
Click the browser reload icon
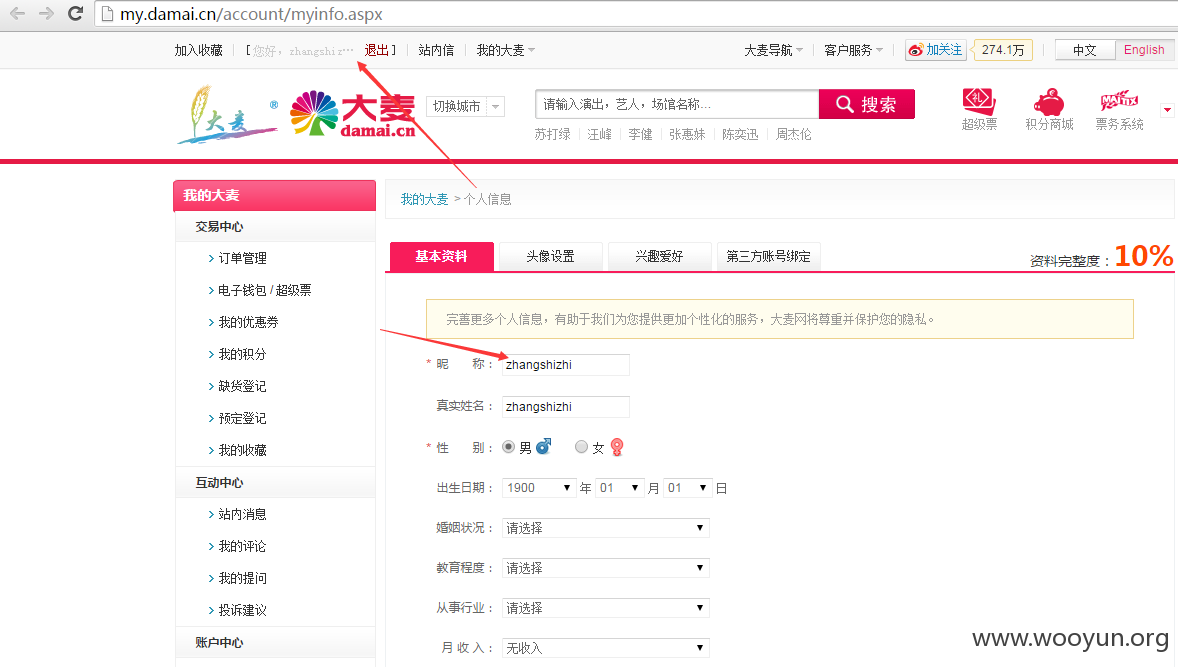click(x=75, y=14)
